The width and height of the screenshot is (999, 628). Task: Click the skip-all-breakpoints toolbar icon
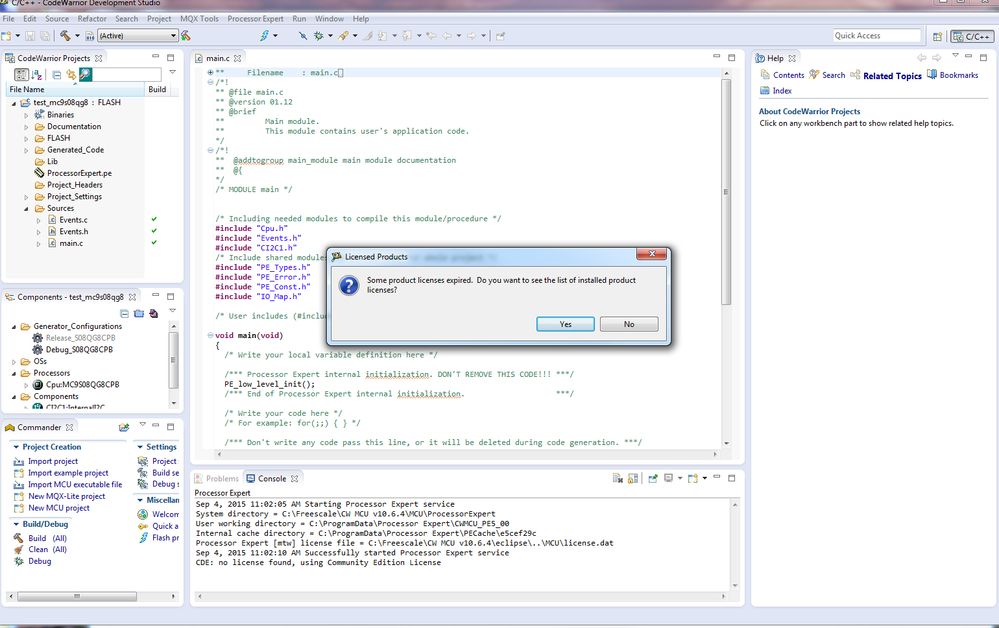coord(303,36)
